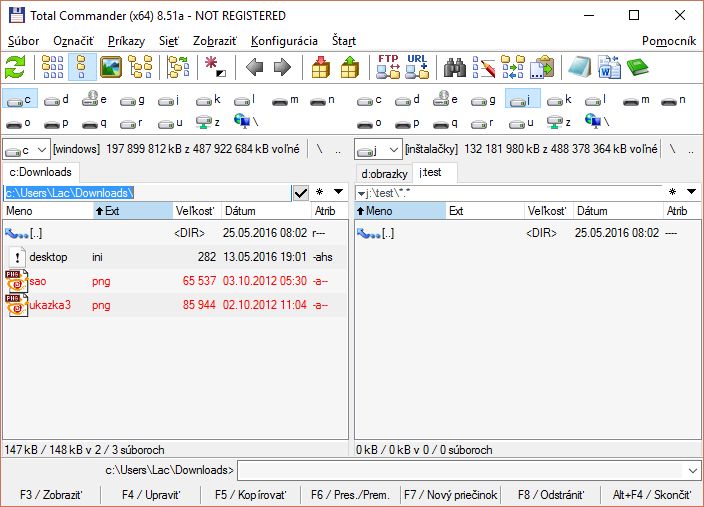The height and width of the screenshot is (507, 704).
Task: Open right panel directory history arrow
Action: 691,192
